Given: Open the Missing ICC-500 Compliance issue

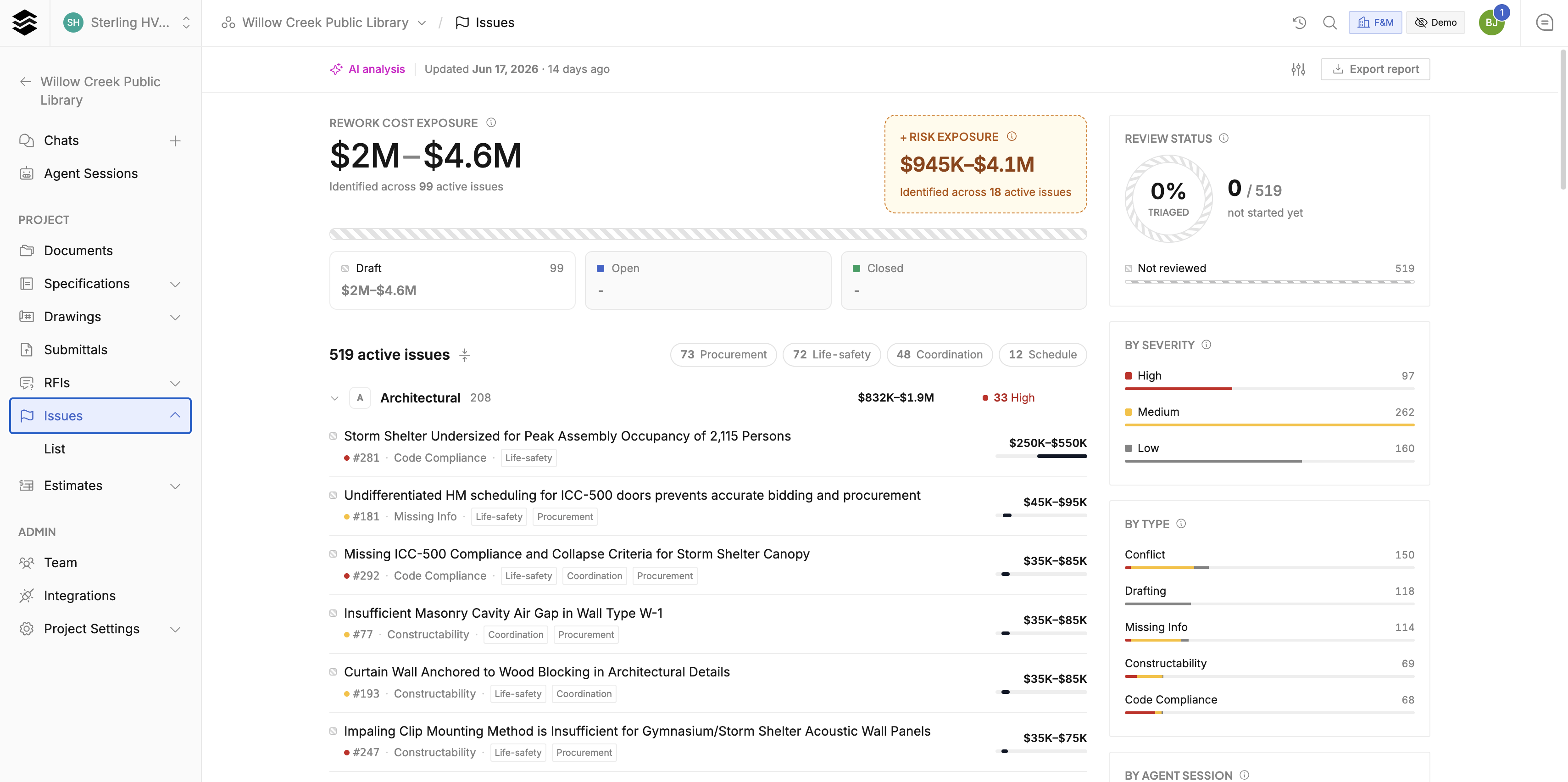Looking at the screenshot, I should click(x=577, y=553).
